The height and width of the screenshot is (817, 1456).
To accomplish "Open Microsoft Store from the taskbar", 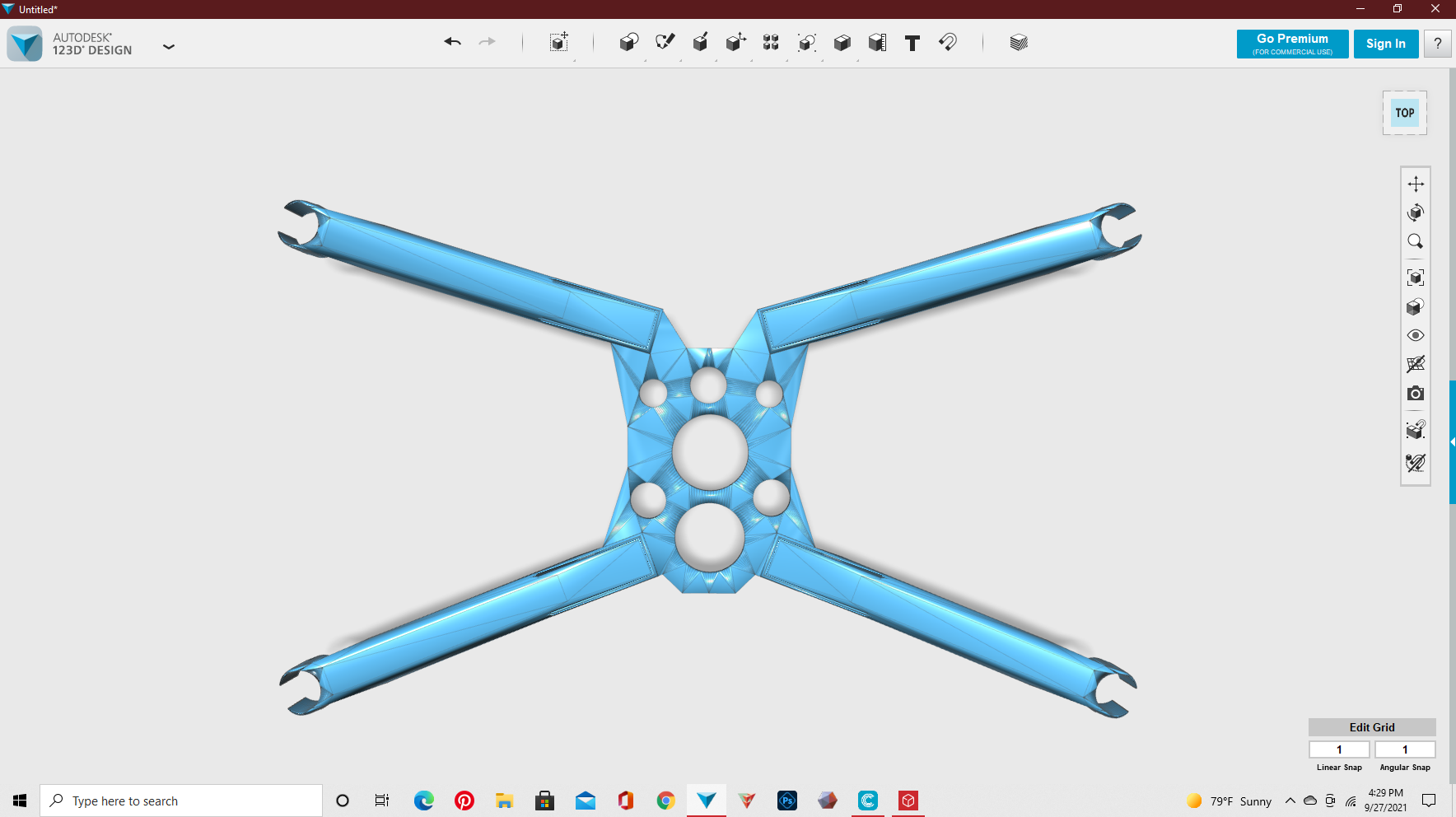I will coord(545,801).
